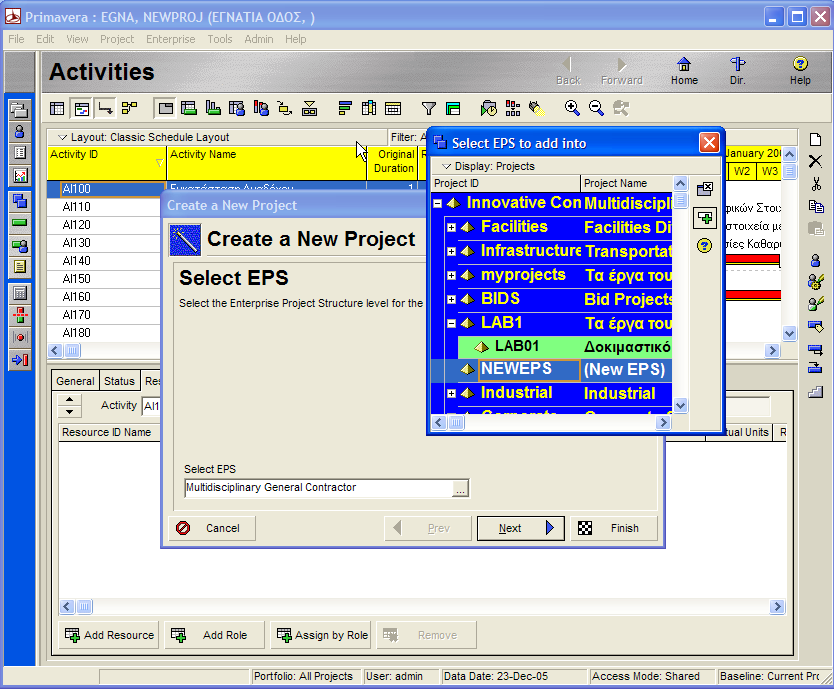Click the Filter funnel icon
Viewport: 834px width, 689px height.
[x=428, y=109]
